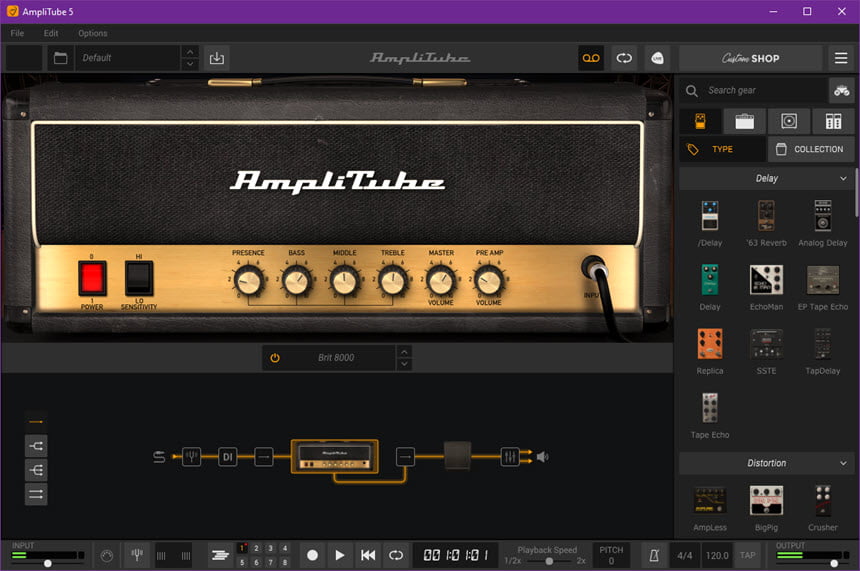Toggle the HI/LO SENSITIVITY switch

(x=139, y=278)
